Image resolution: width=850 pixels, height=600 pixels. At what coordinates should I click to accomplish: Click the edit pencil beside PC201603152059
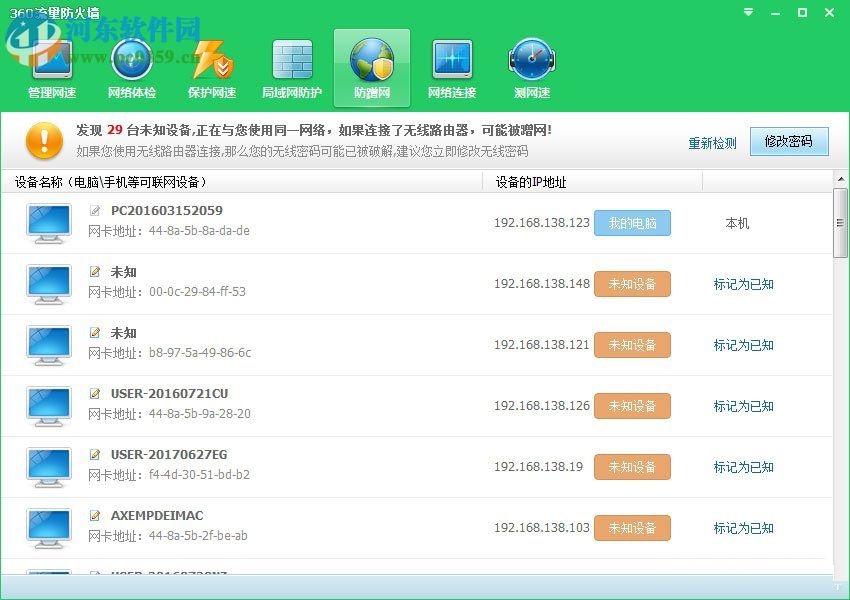pos(95,210)
